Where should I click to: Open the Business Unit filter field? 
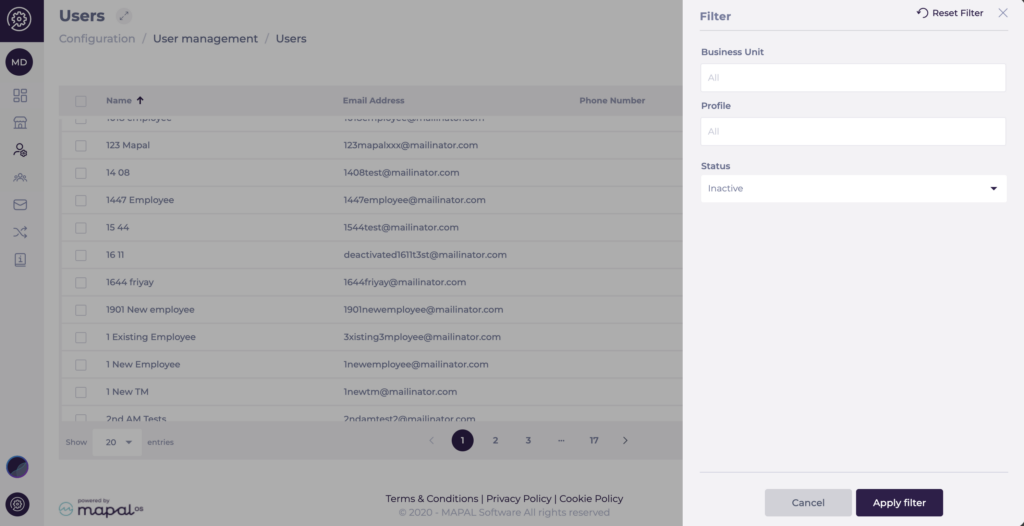click(x=853, y=78)
